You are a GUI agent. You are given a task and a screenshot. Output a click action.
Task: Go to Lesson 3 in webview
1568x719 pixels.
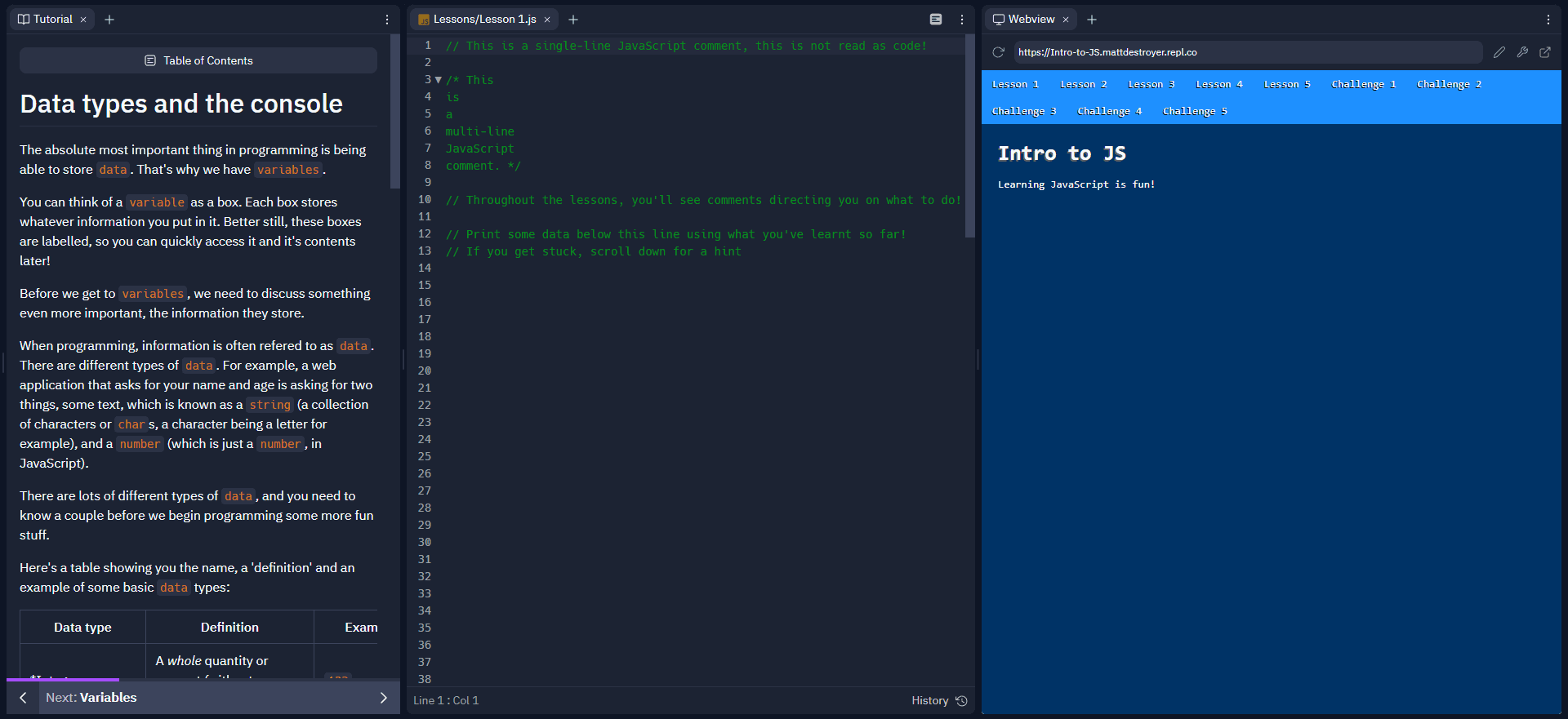click(1151, 84)
